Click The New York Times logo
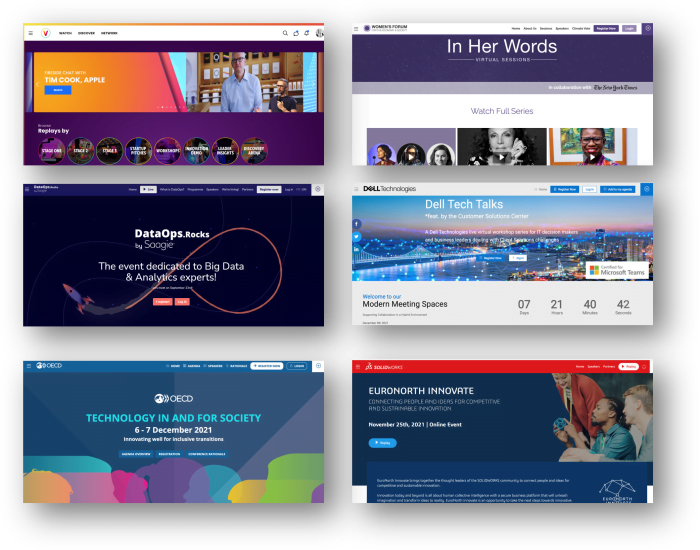Viewport: 700px width, 550px height. coord(615,88)
